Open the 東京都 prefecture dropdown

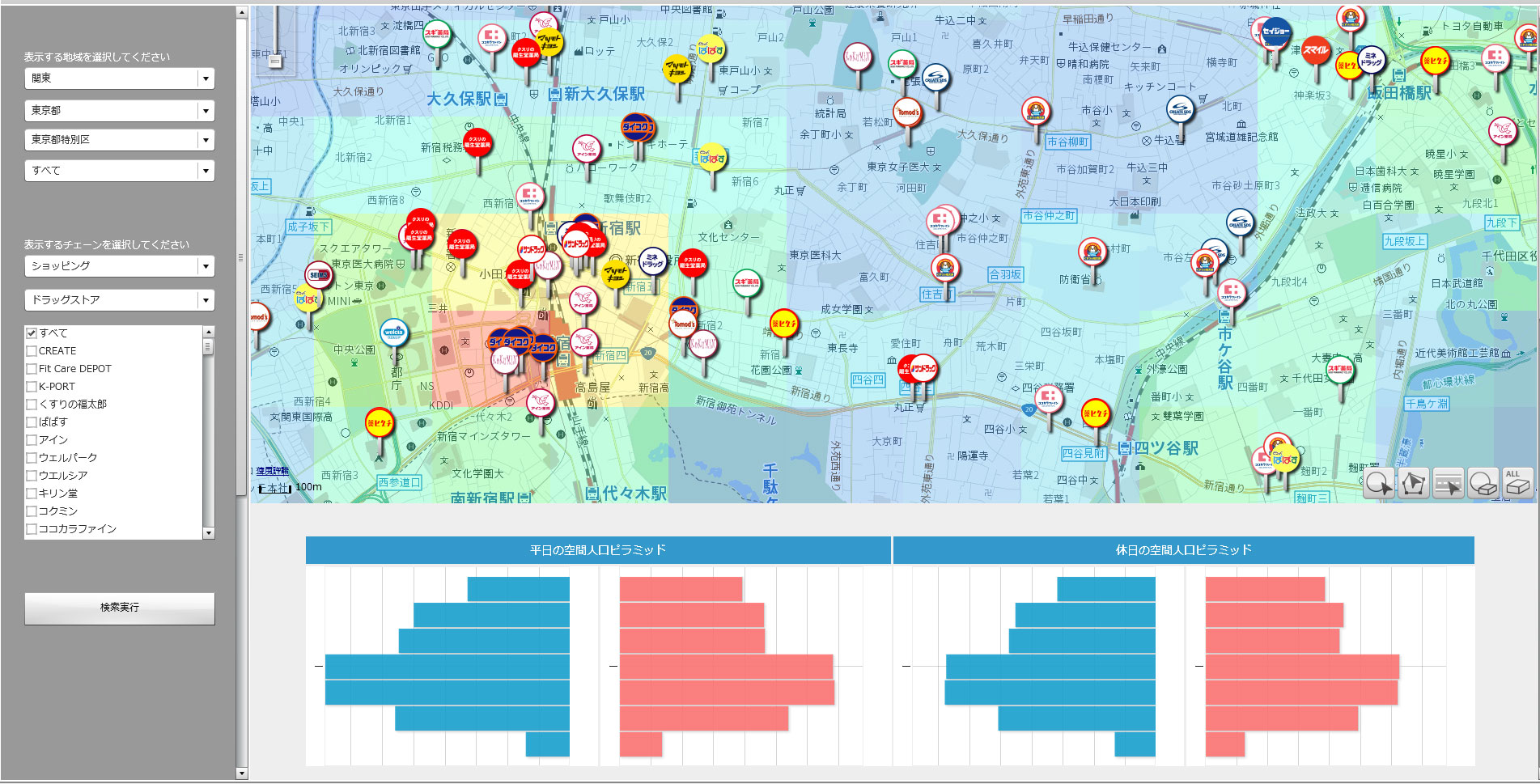[119, 110]
